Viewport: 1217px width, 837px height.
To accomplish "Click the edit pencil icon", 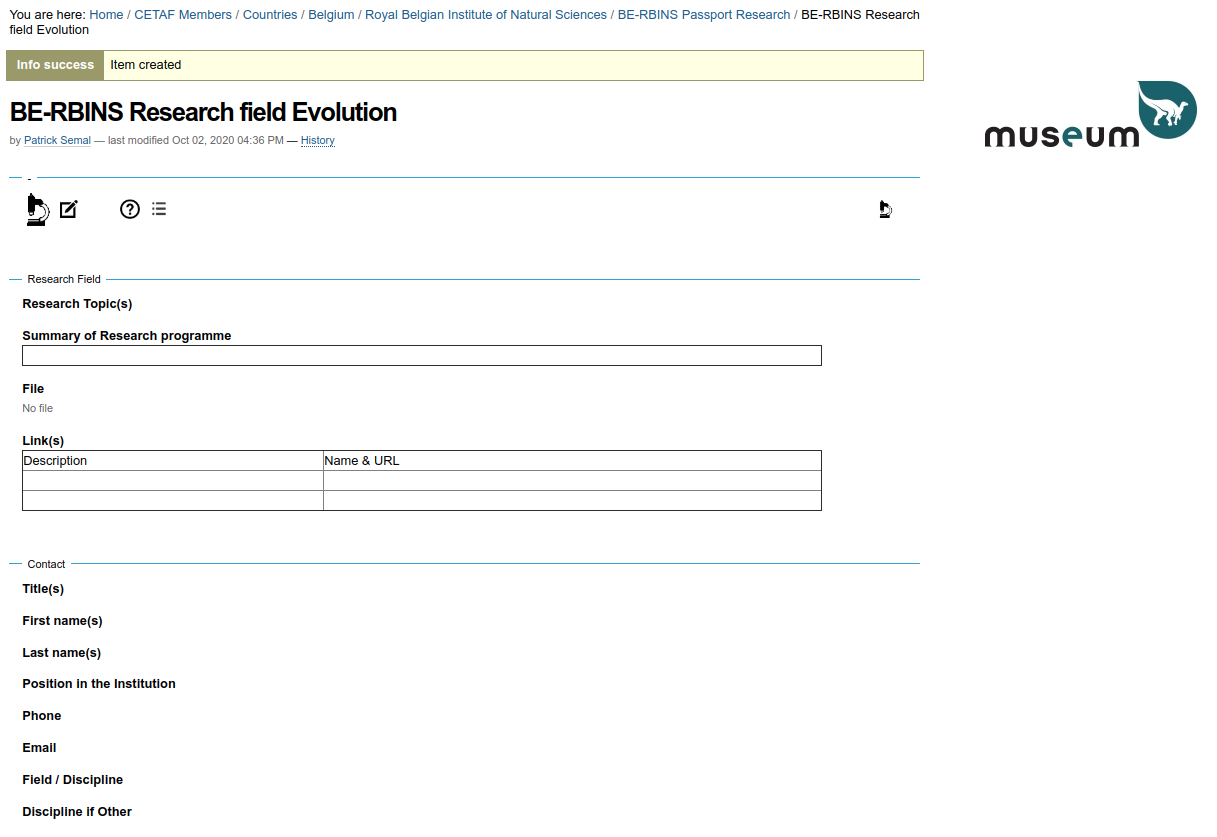I will point(68,209).
